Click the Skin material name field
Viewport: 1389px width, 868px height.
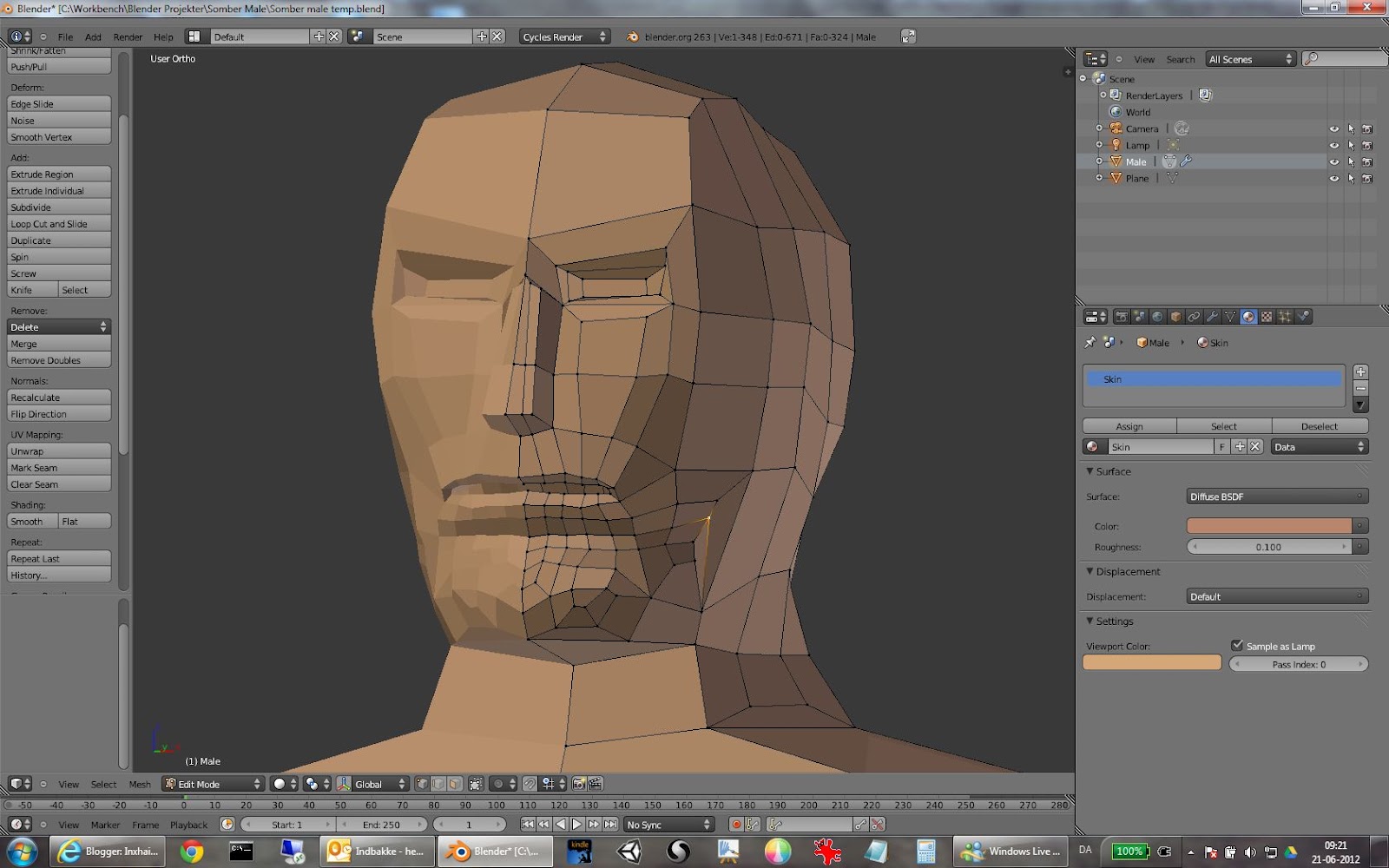pos(1161,447)
